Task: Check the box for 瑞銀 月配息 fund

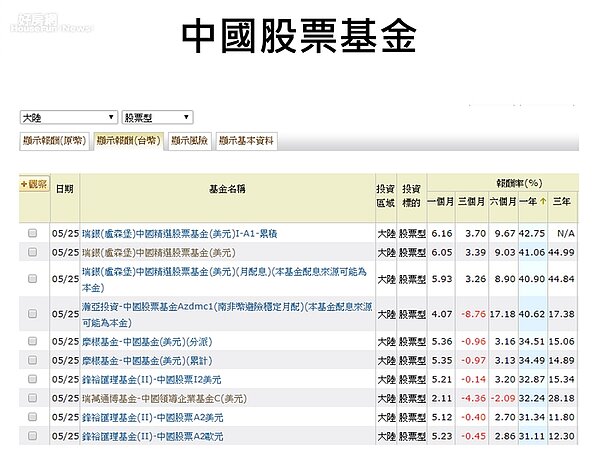Action: click(x=33, y=279)
